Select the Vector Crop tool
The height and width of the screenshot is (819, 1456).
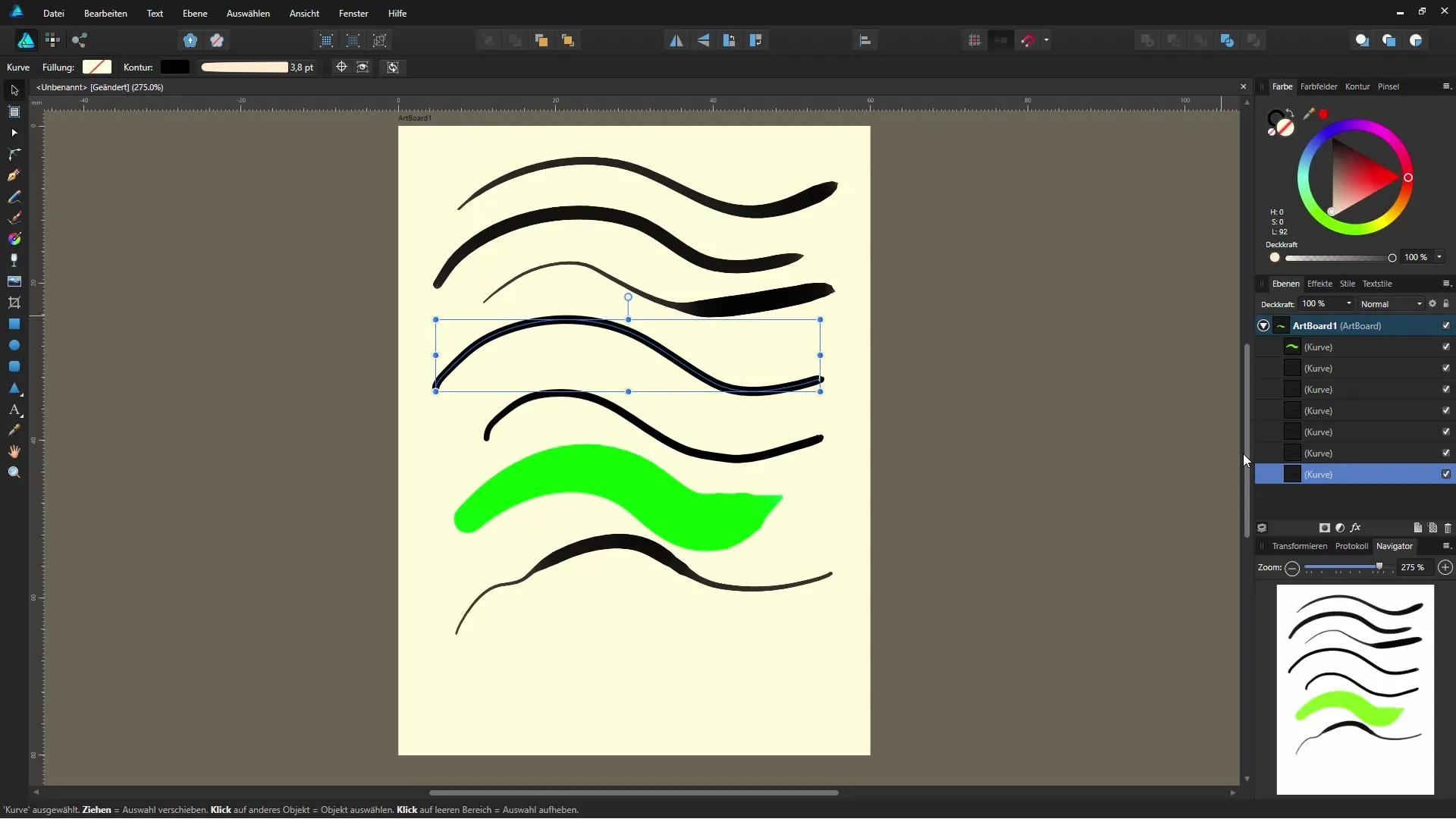point(14,303)
